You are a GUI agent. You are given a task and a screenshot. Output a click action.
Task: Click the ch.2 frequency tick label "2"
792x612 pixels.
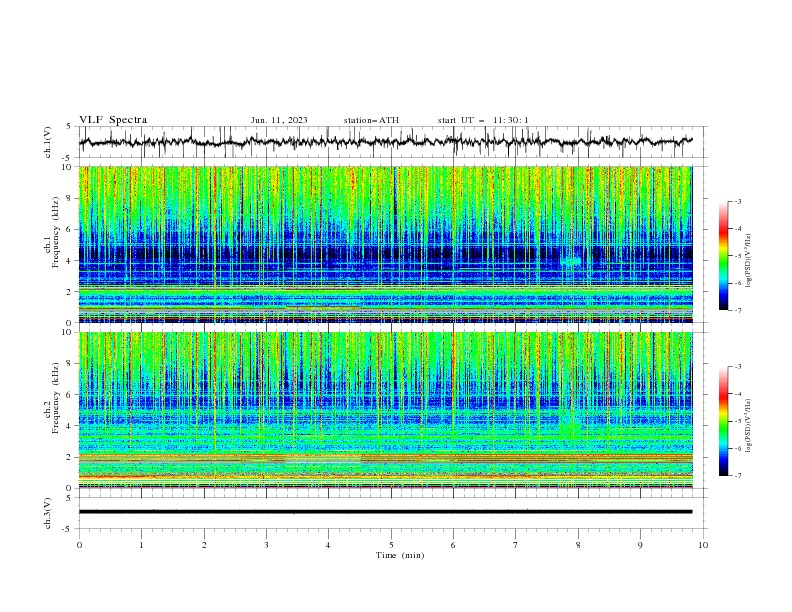pos(70,457)
